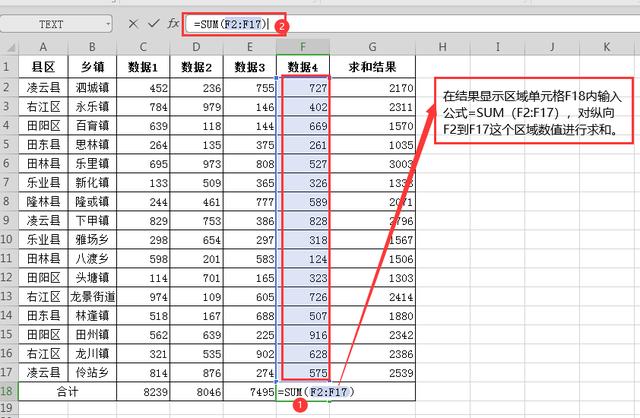The height and width of the screenshot is (418, 640).
Task: Click data cell with value 979
Action: tap(196, 107)
